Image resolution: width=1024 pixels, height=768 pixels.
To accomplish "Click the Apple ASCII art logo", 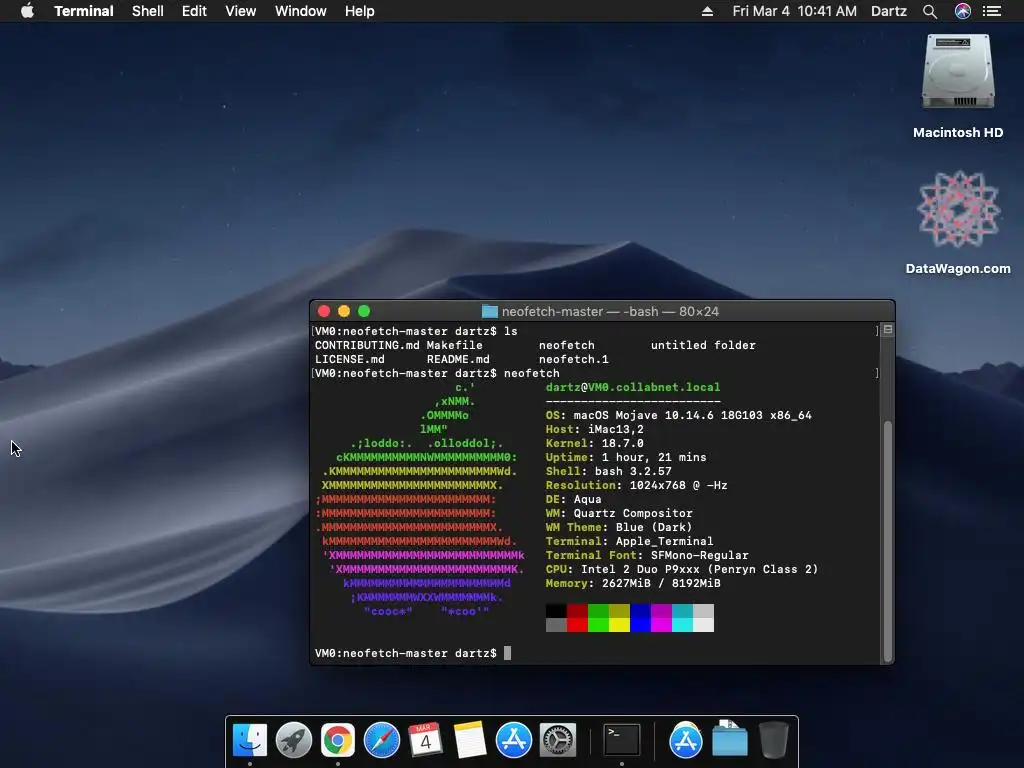I will point(420,500).
